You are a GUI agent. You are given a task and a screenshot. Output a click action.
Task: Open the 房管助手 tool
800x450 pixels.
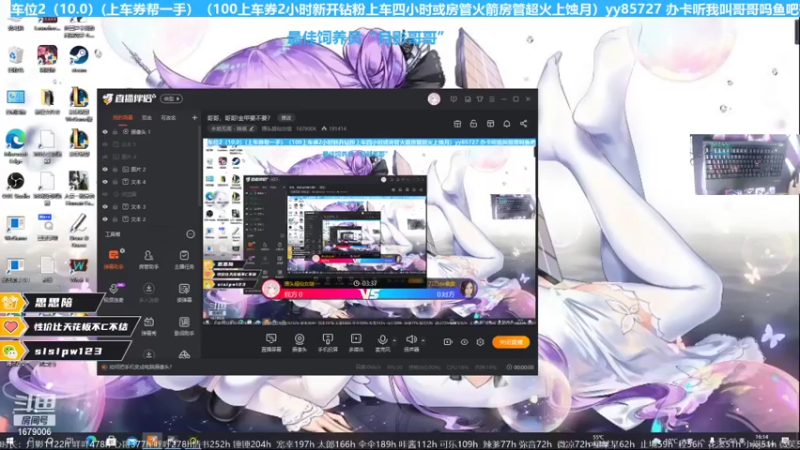pos(148,259)
